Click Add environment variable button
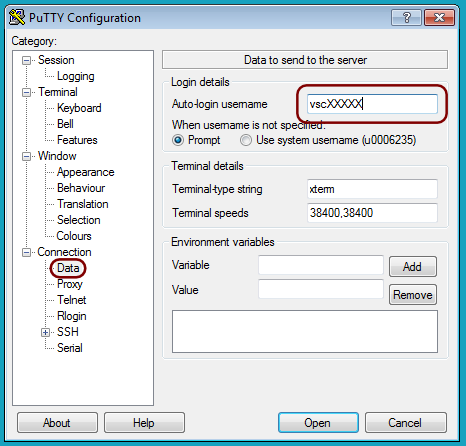The image size is (466, 446). pos(413,267)
